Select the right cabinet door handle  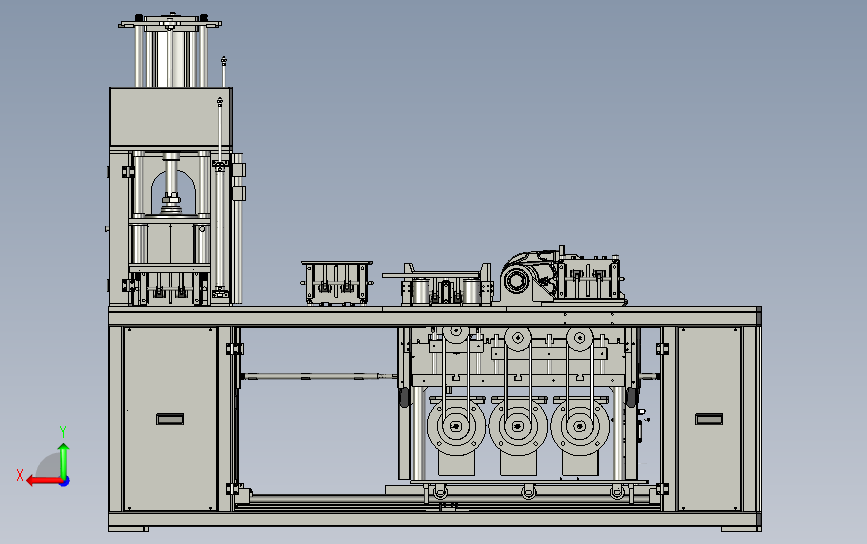[709, 419]
